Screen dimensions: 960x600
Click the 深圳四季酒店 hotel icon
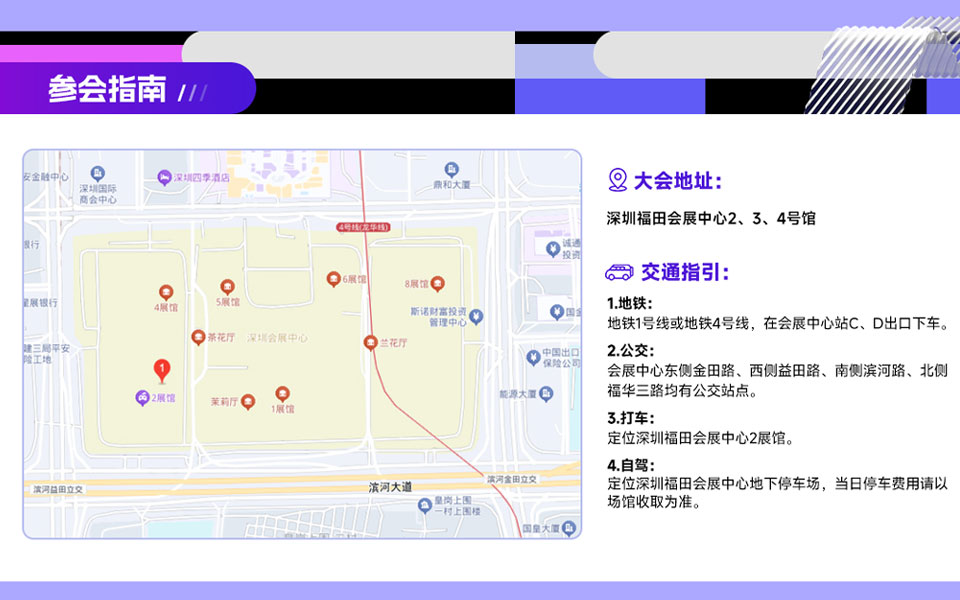click(x=164, y=178)
